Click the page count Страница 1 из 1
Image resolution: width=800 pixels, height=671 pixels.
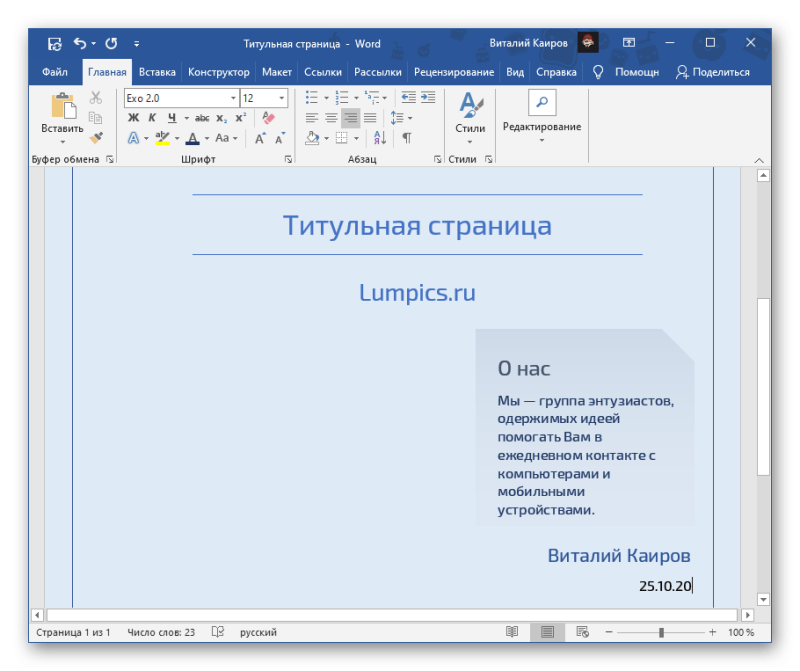click(73, 632)
